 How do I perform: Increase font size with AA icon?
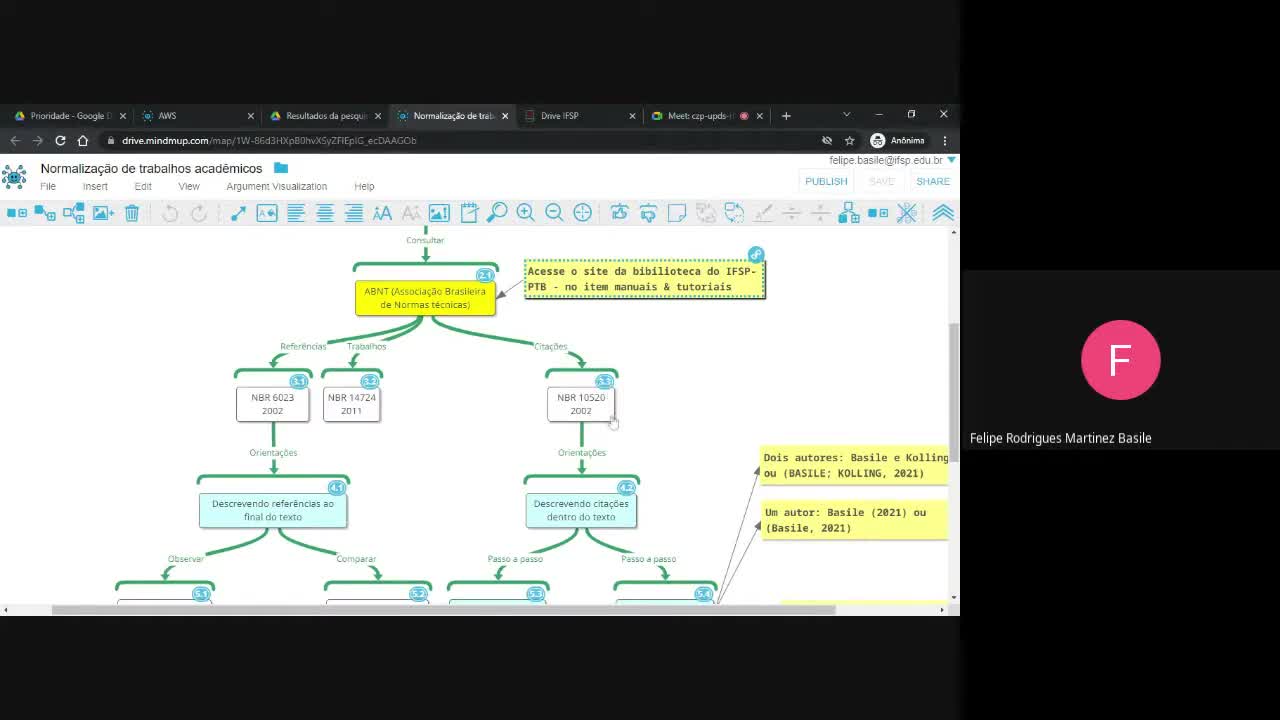(383, 213)
